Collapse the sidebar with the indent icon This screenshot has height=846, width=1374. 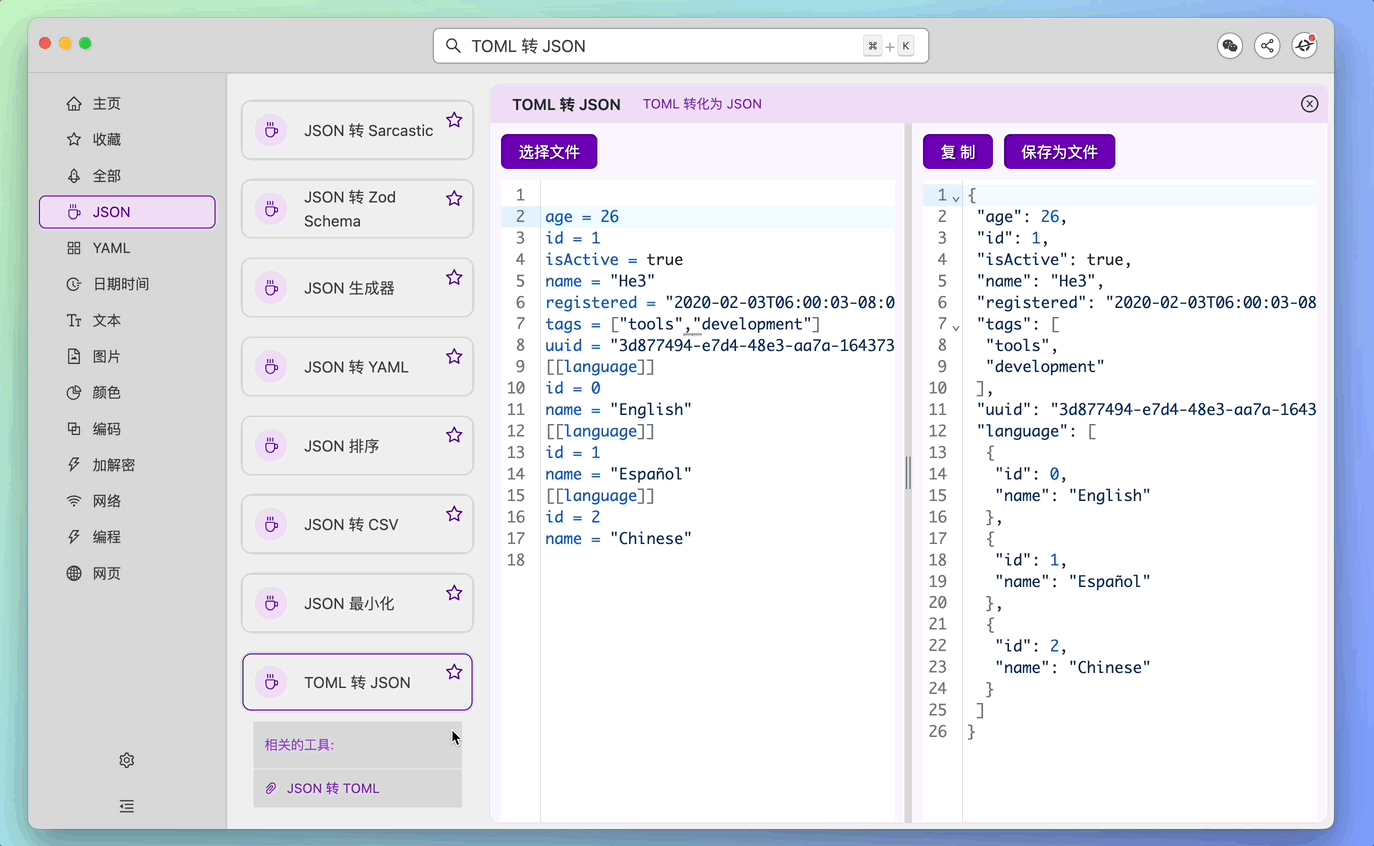(127, 806)
